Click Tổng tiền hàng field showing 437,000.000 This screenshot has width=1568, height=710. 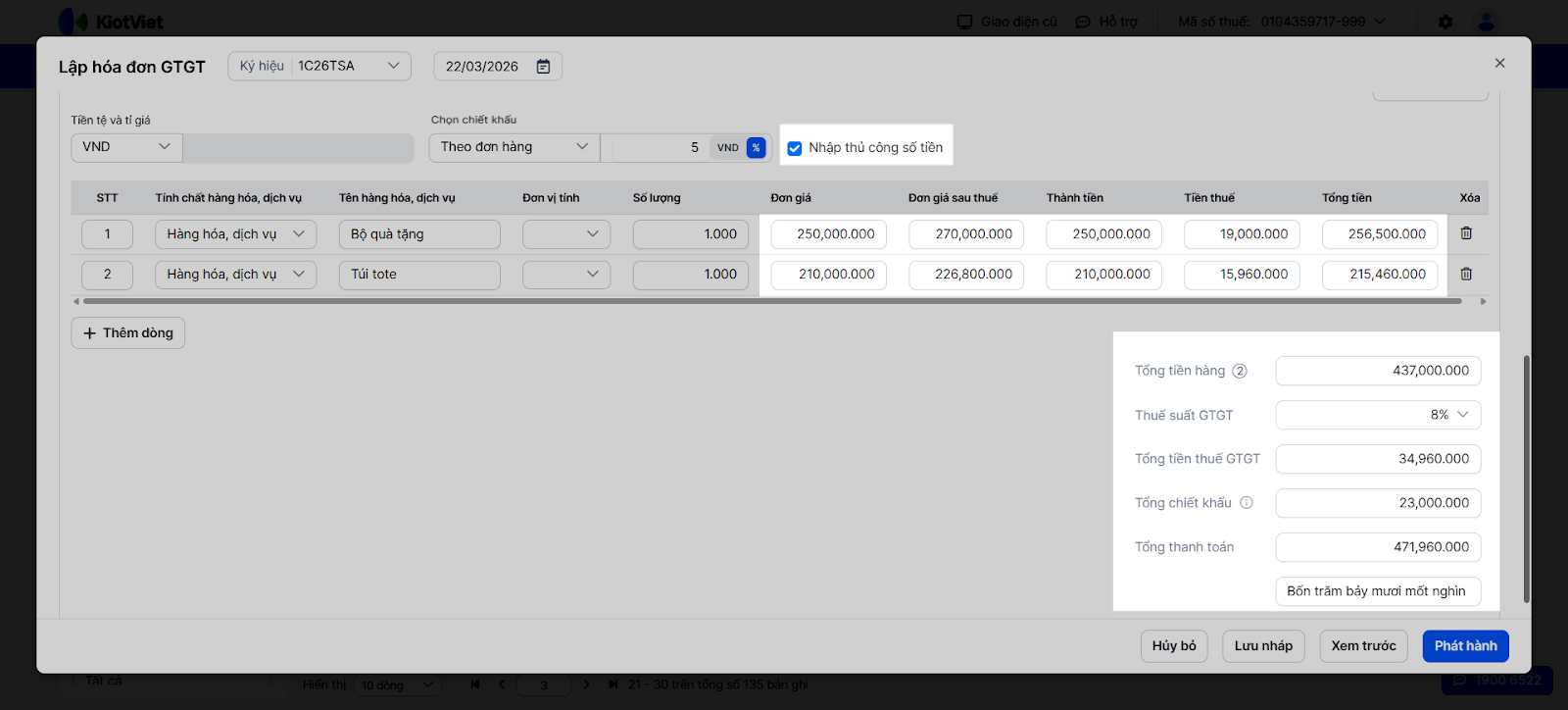1378,371
